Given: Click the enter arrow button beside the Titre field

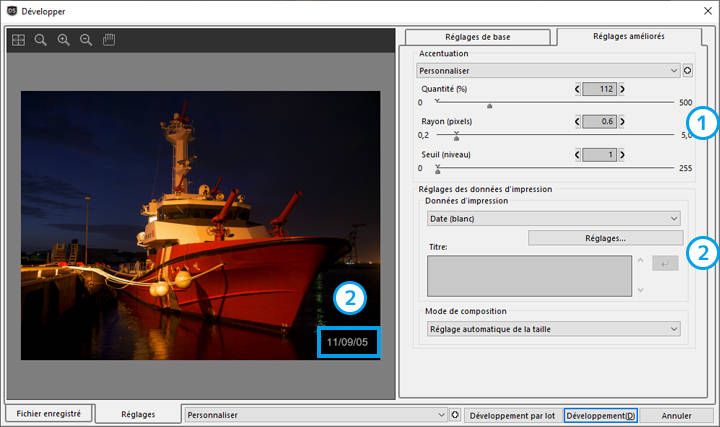Looking at the screenshot, I should pos(664,264).
